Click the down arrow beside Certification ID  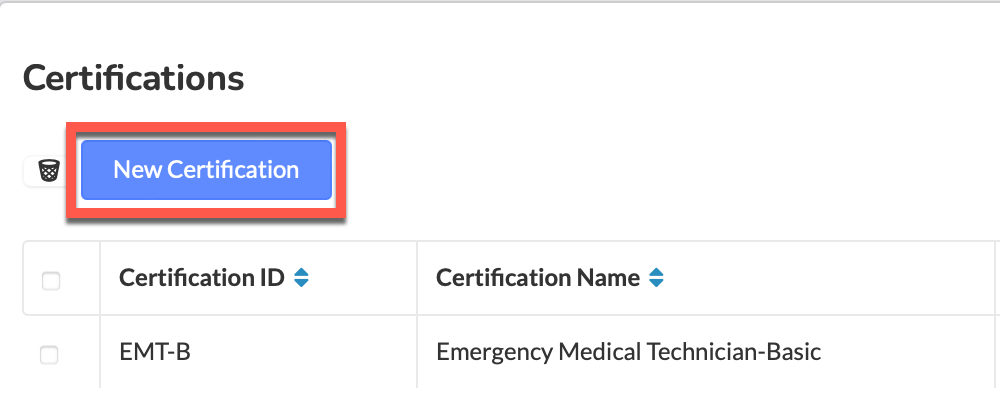(301, 282)
